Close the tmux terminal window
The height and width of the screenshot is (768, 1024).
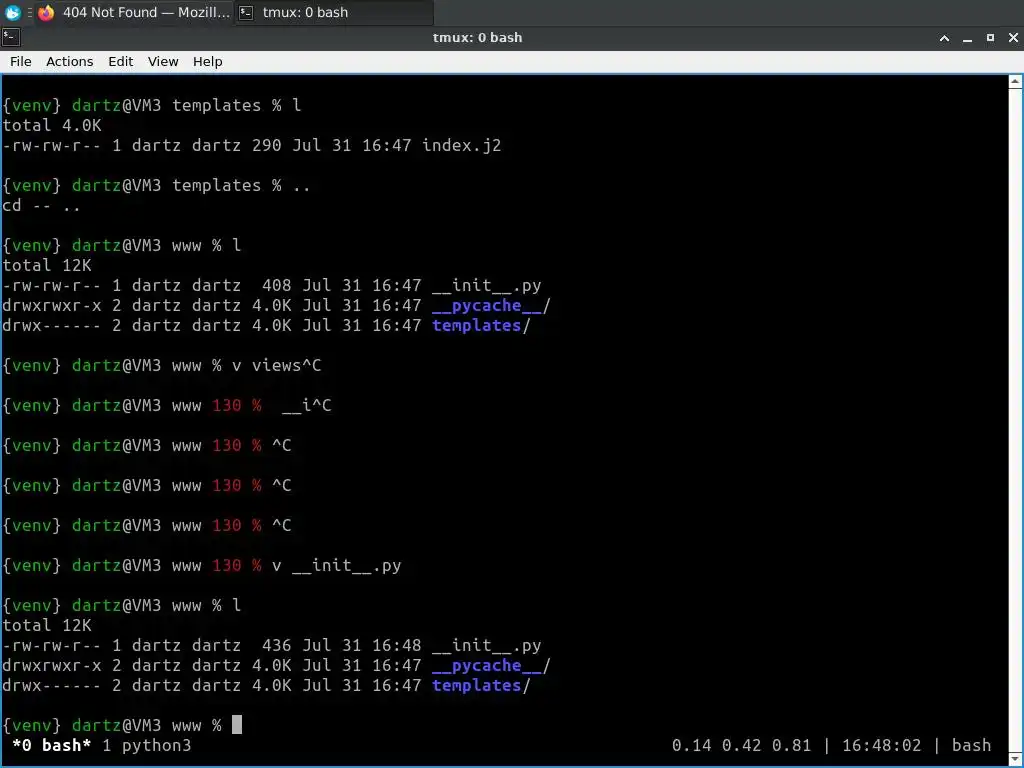click(x=1013, y=38)
